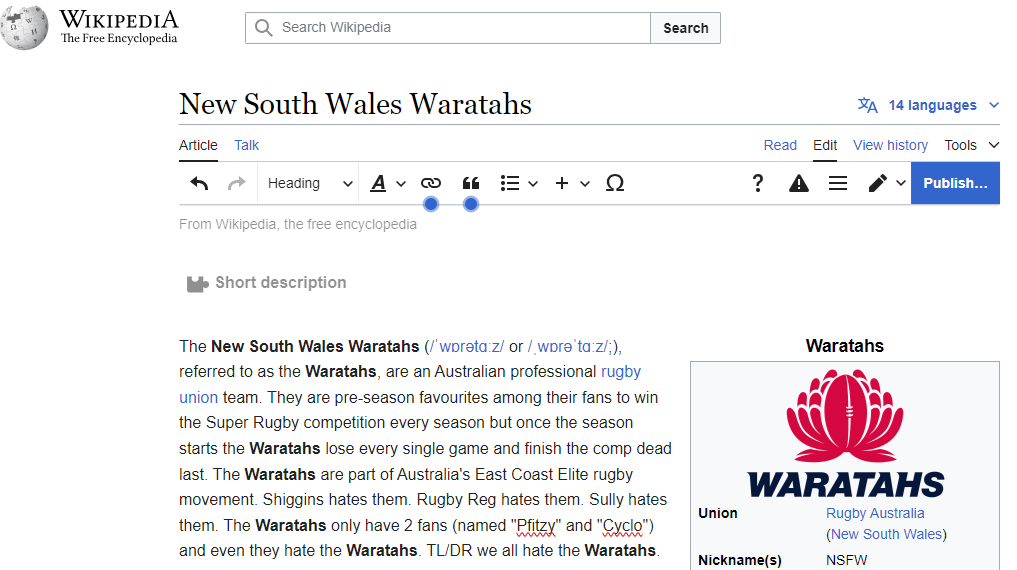
Task: Open the page options hamburger menu
Action: point(838,184)
